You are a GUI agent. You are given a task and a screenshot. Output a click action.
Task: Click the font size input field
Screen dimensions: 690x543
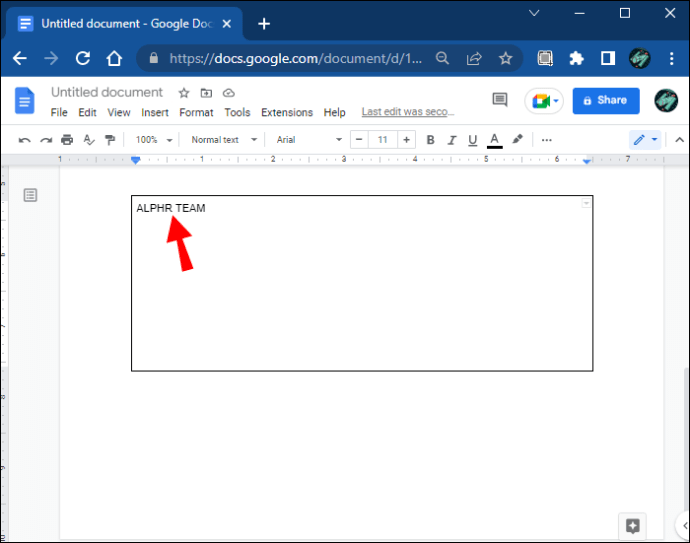(x=382, y=140)
